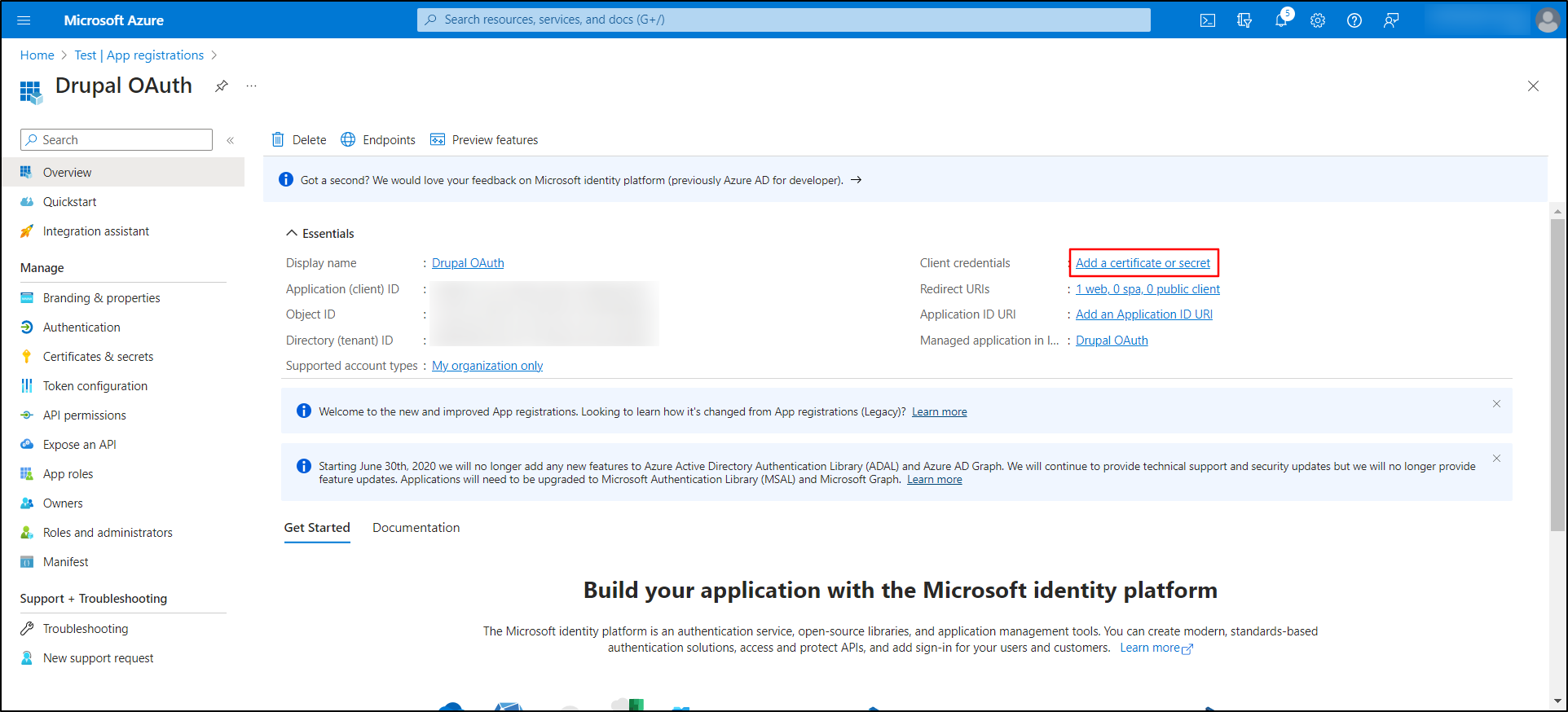Image resolution: width=1568 pixels, height=712 pixels.
Task: Dismiss the ADAL deprecation banner
Action: click(1496, 459)
